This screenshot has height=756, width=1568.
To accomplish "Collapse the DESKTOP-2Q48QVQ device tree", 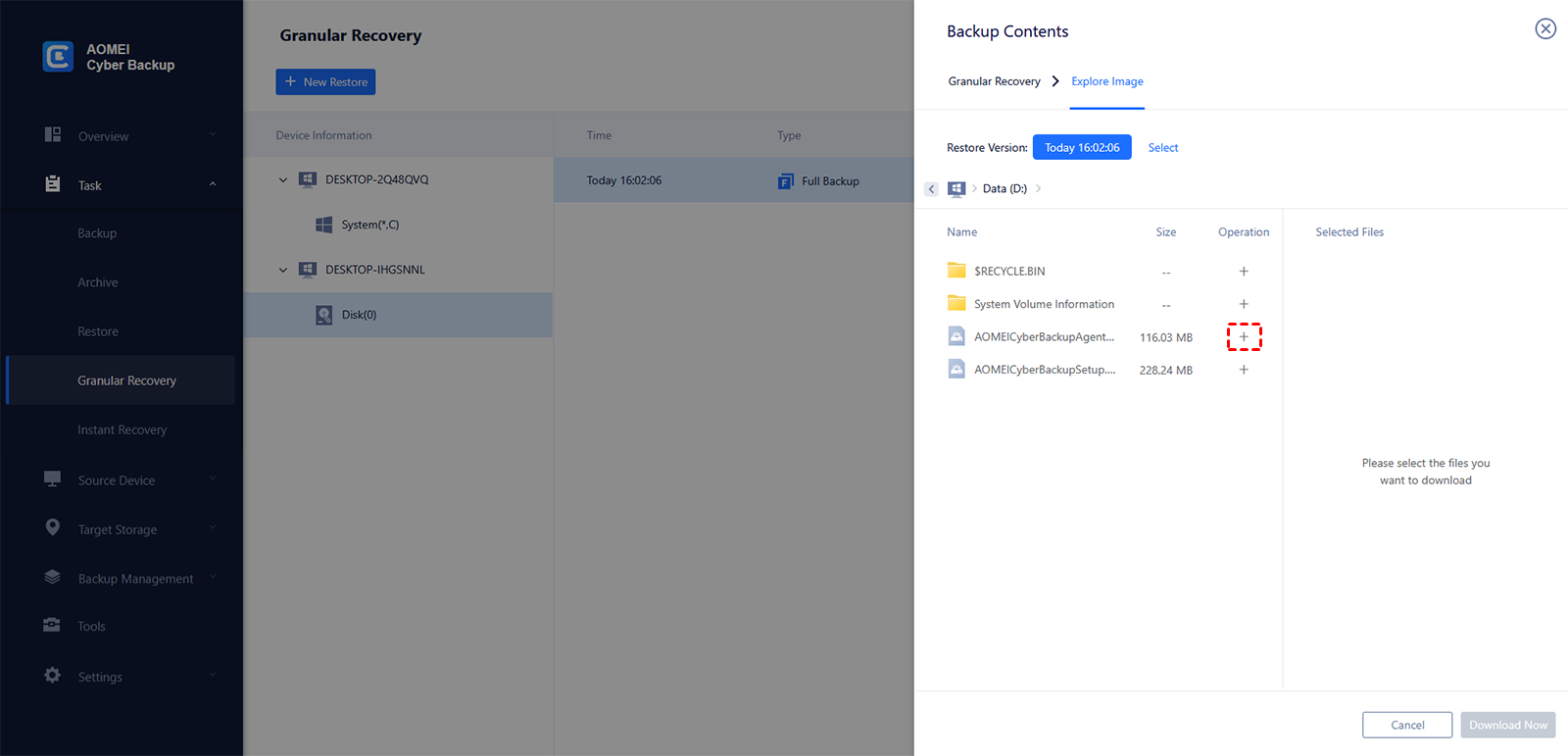I will (x=283, y=180).
